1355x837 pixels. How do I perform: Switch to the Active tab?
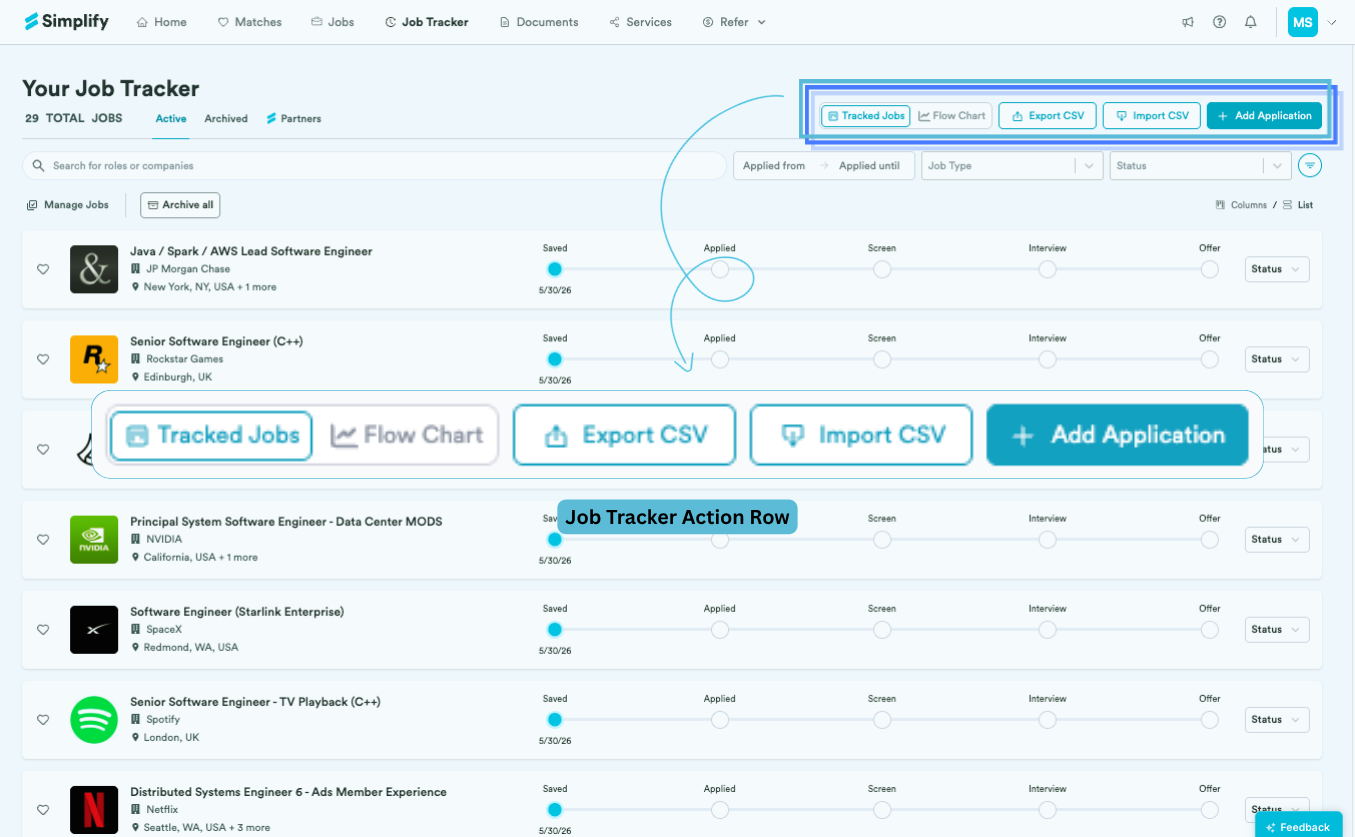(x=171, y=118)
